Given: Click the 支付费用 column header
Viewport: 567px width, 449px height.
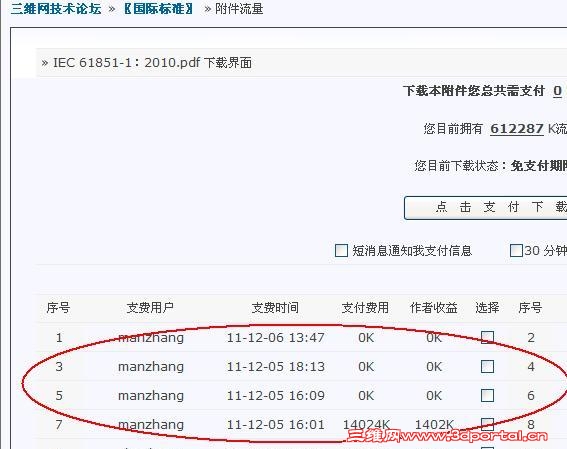Looking at the screenshot, I should 365,308.
